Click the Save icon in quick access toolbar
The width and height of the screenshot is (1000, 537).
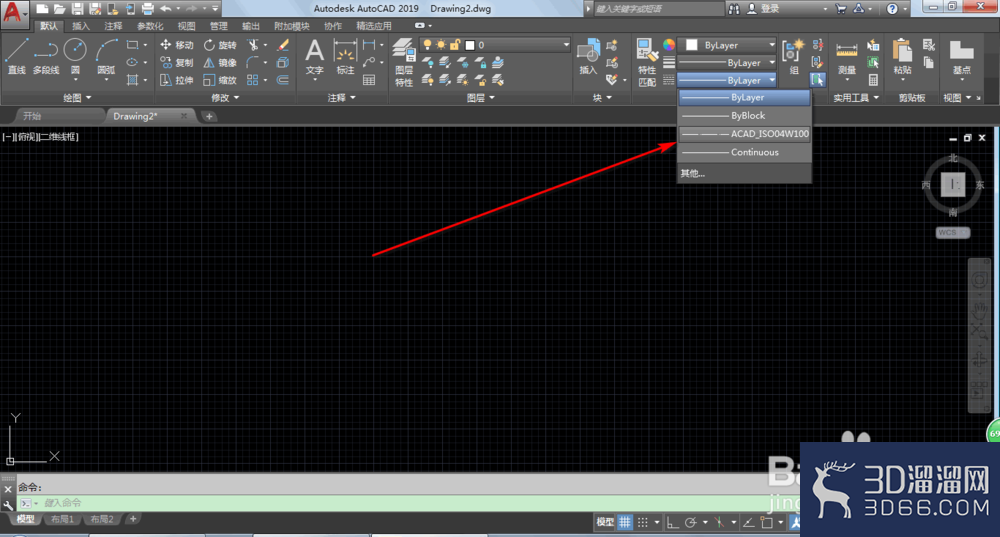coord(77,8)
